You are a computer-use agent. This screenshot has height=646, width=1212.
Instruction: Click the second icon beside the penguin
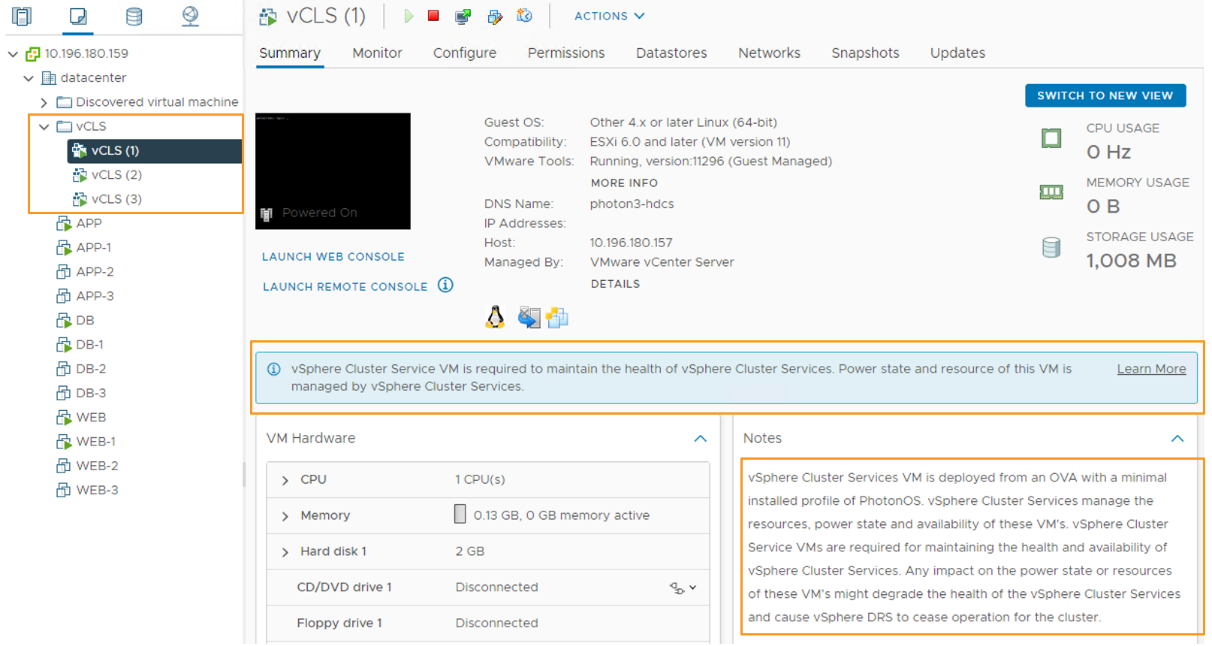pyautogui.click(x=529, y=318)
